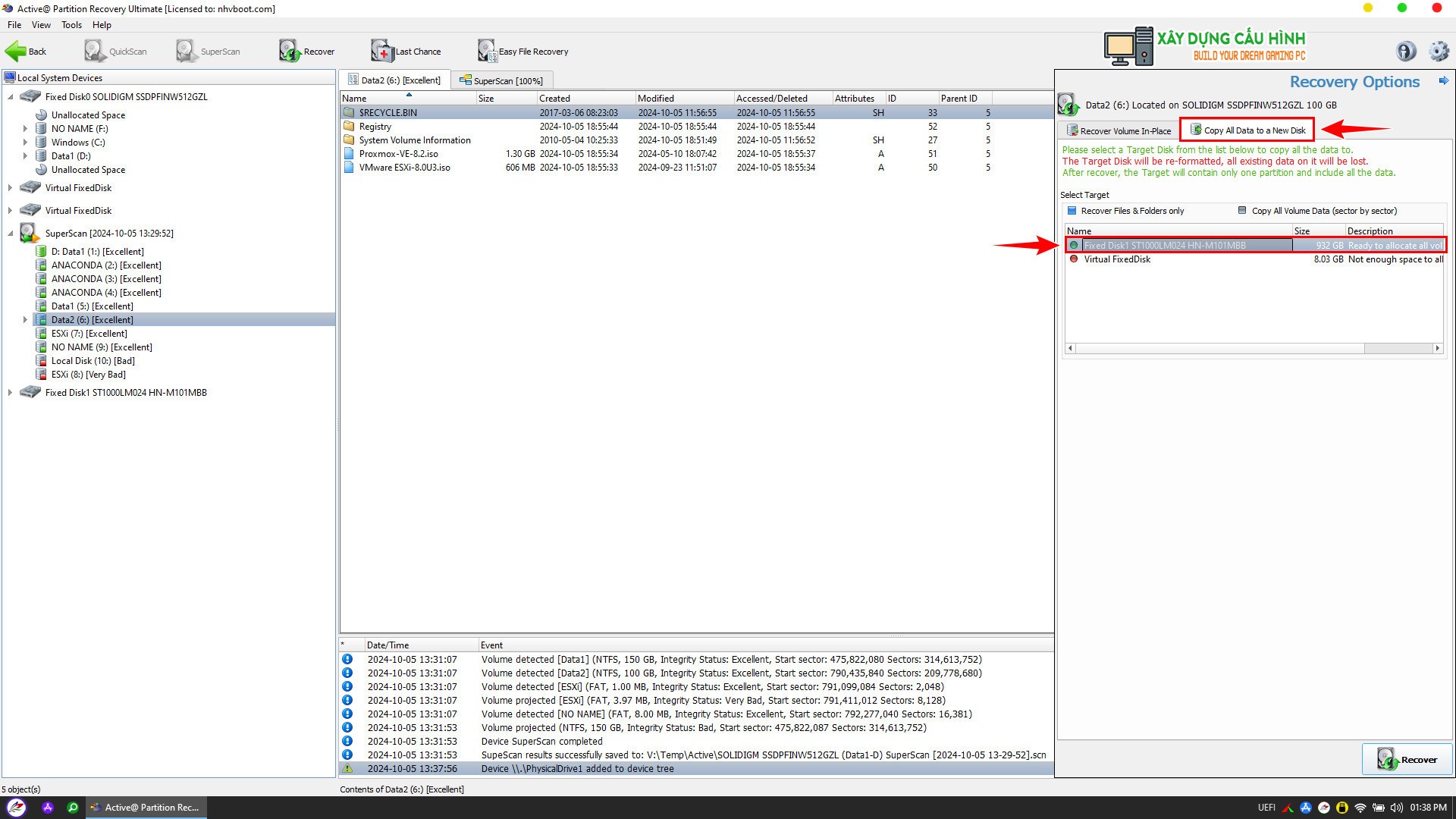
Task: Launch SuperScan from toolbar
Action: [x=208, y=52]
